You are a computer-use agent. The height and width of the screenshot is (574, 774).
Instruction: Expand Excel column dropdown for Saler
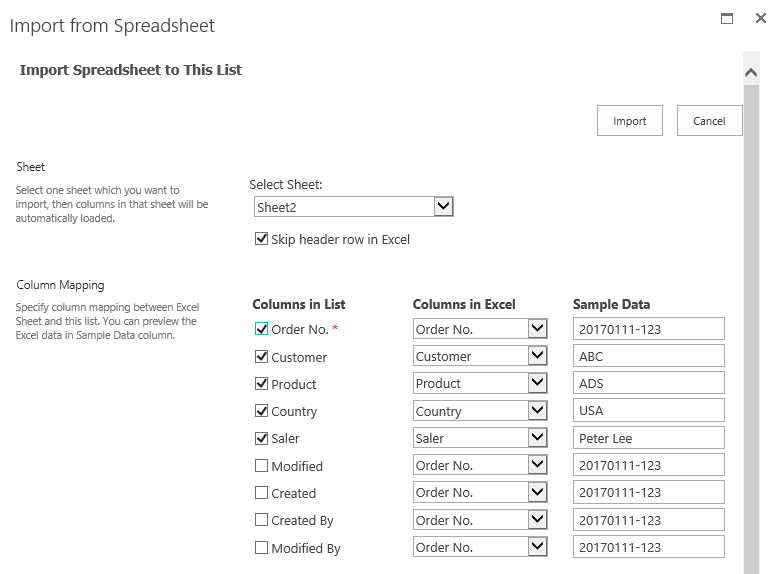coord(538,438)
